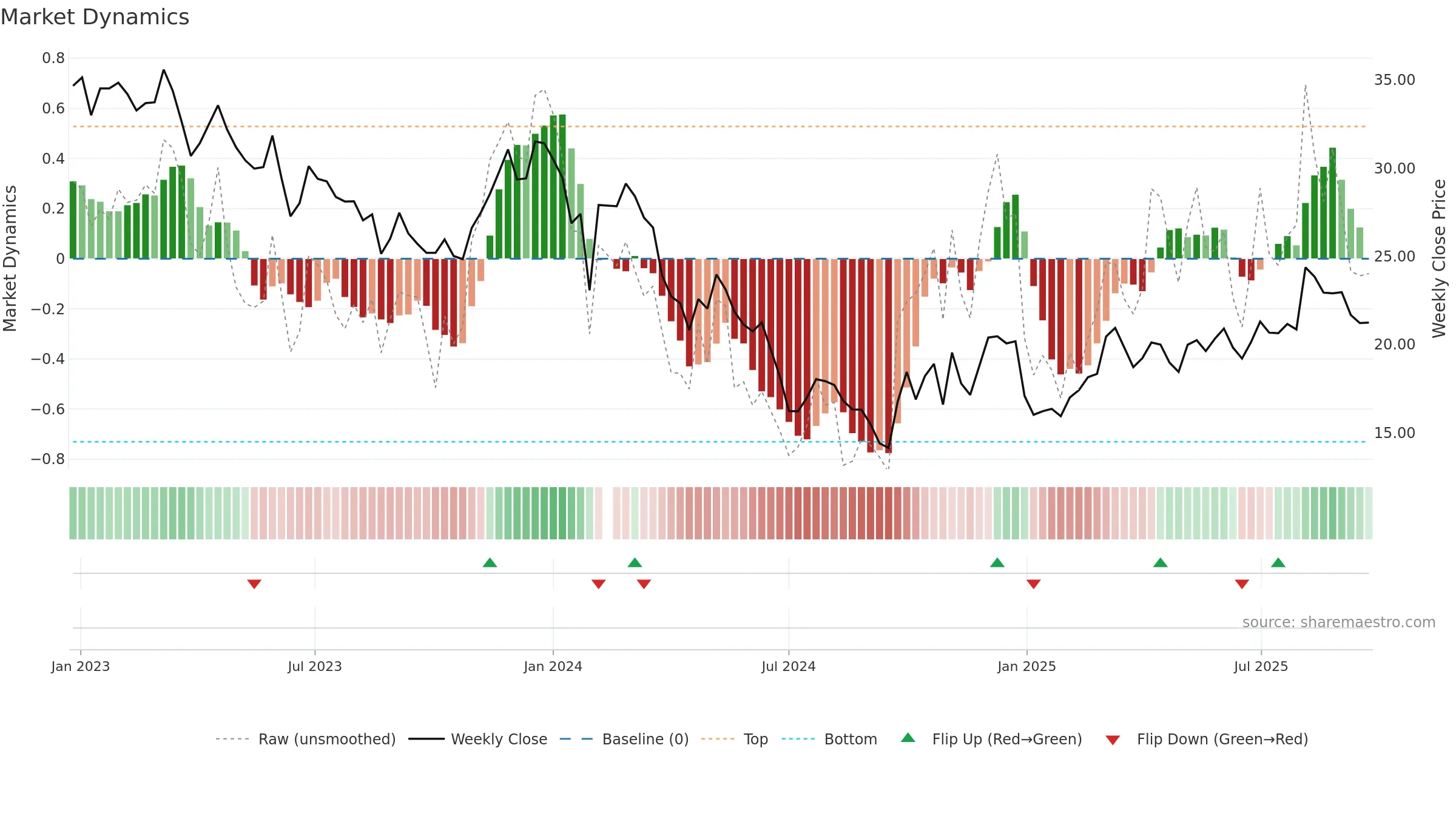The height and width of the screenshot is (819, 1456).
Task: Toggle the Bottom legend entry
Action: (829, 739)
